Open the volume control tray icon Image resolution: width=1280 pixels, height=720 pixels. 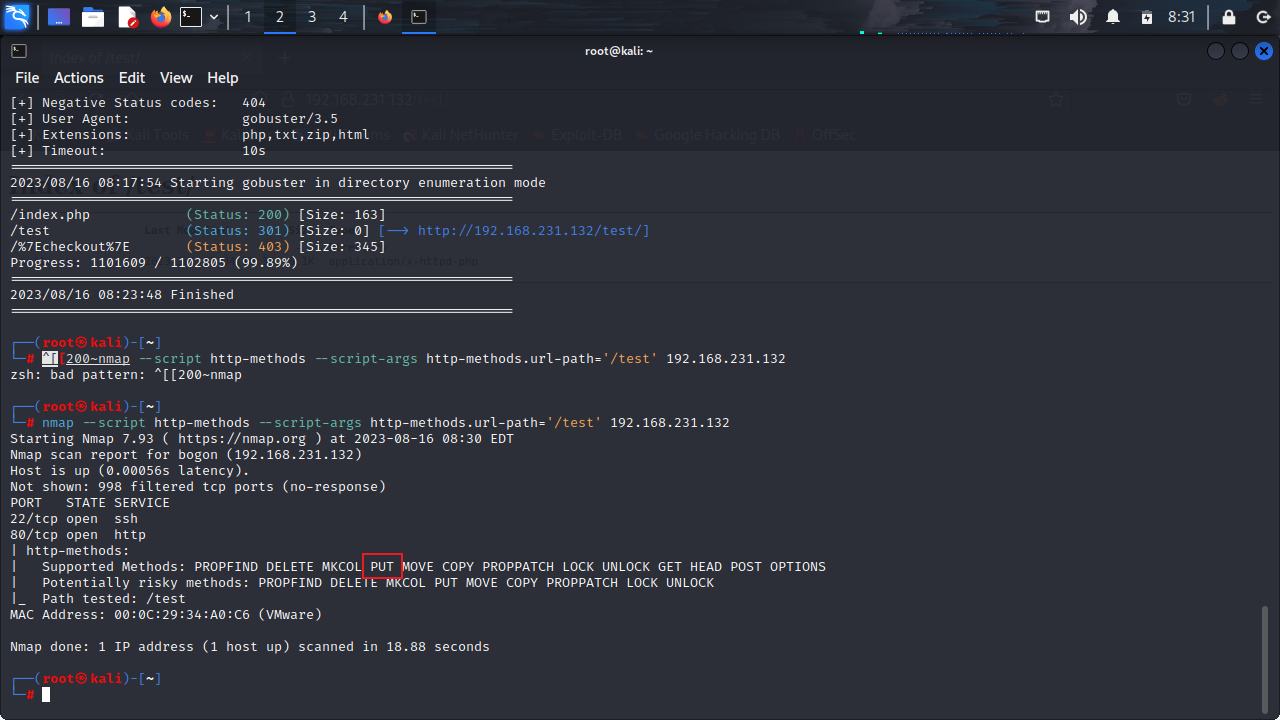point(1078,17)
